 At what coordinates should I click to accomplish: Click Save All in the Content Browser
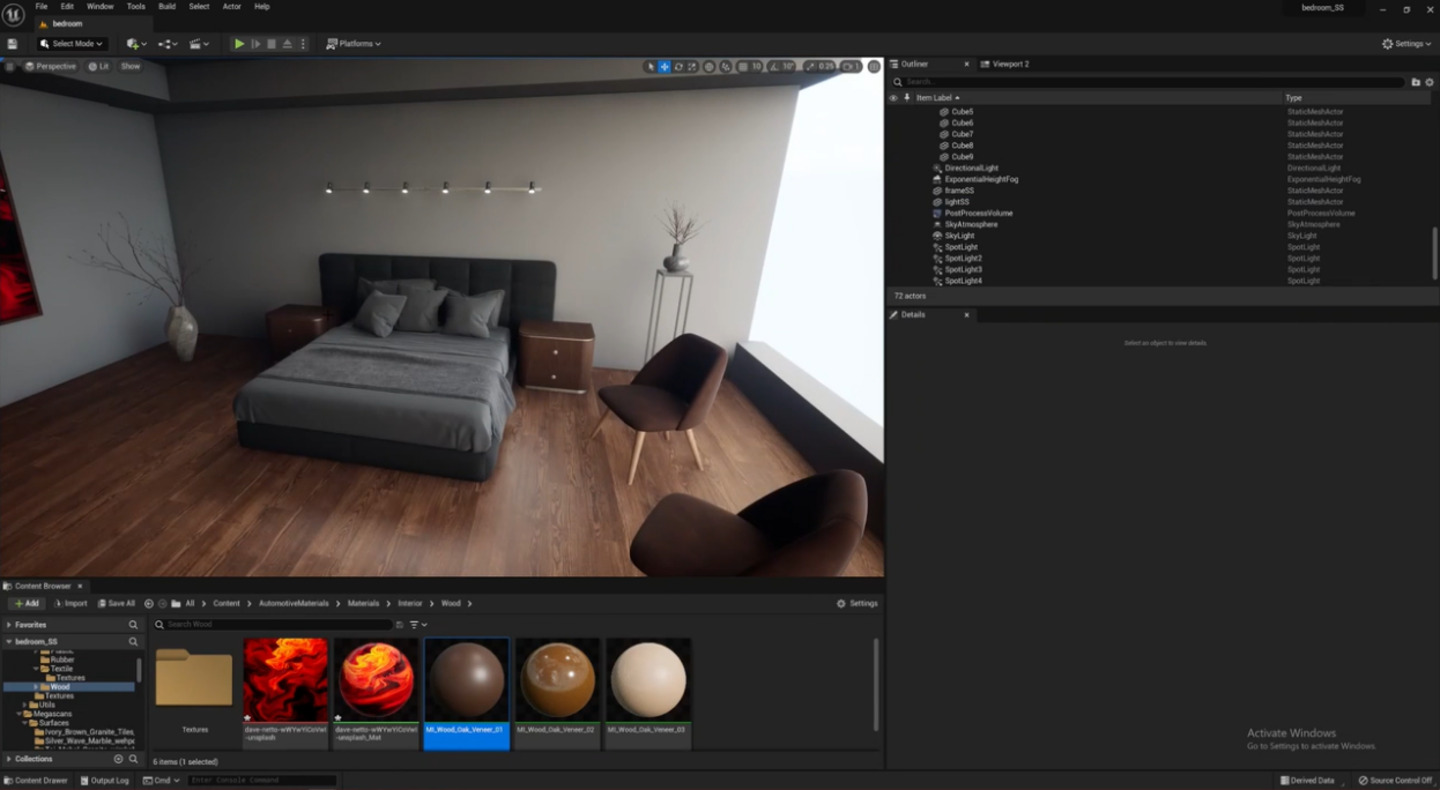click(x=117, y=603)
